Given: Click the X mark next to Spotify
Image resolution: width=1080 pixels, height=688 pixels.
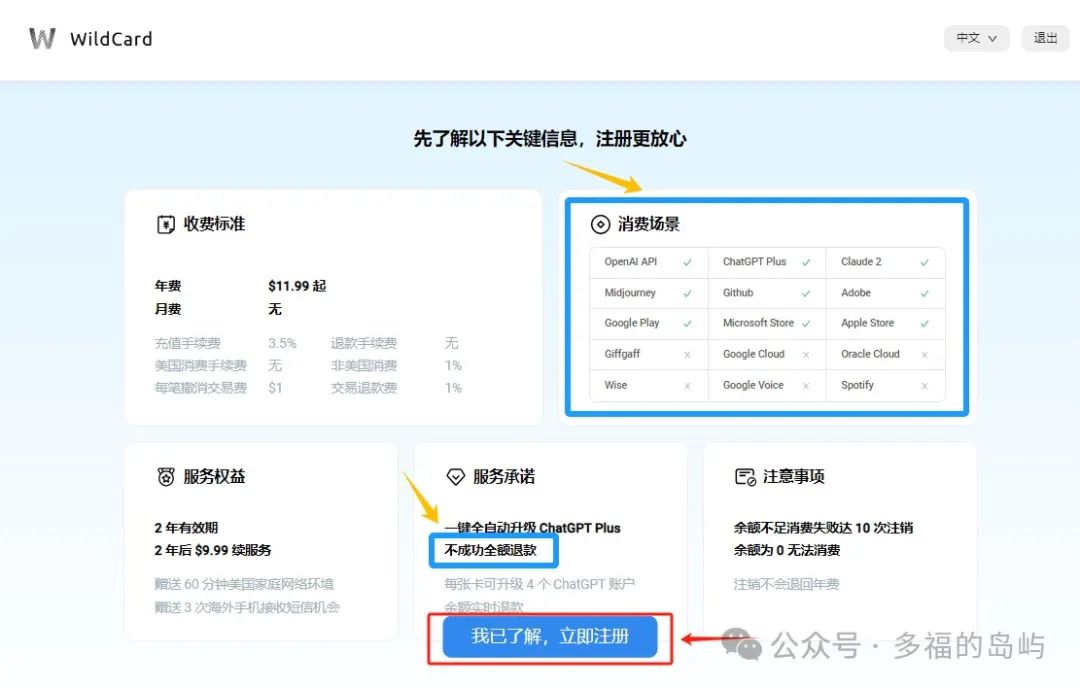Looking at the screenshot, I should [924, 386].
